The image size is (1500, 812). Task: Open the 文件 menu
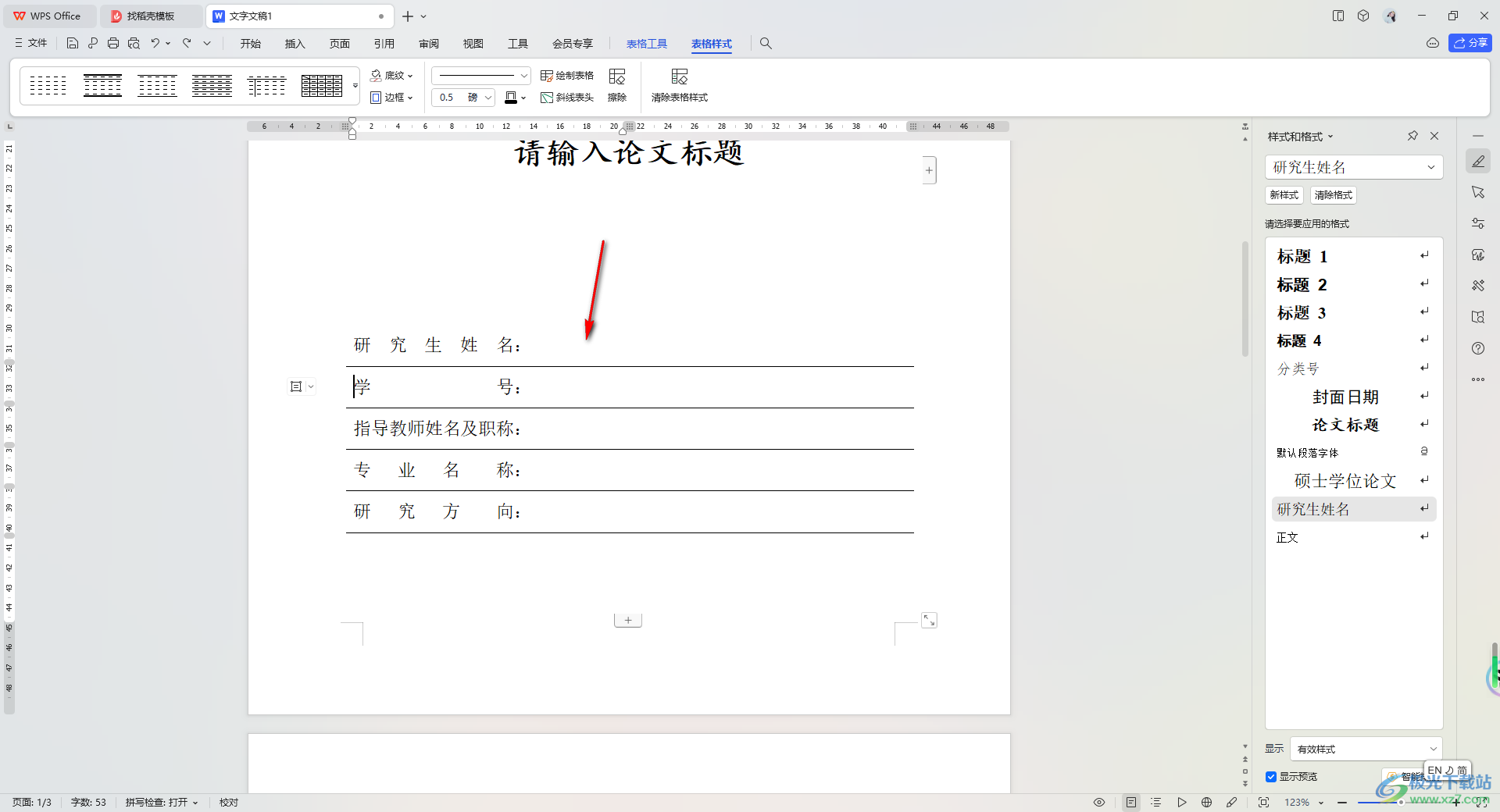point(31,44)
